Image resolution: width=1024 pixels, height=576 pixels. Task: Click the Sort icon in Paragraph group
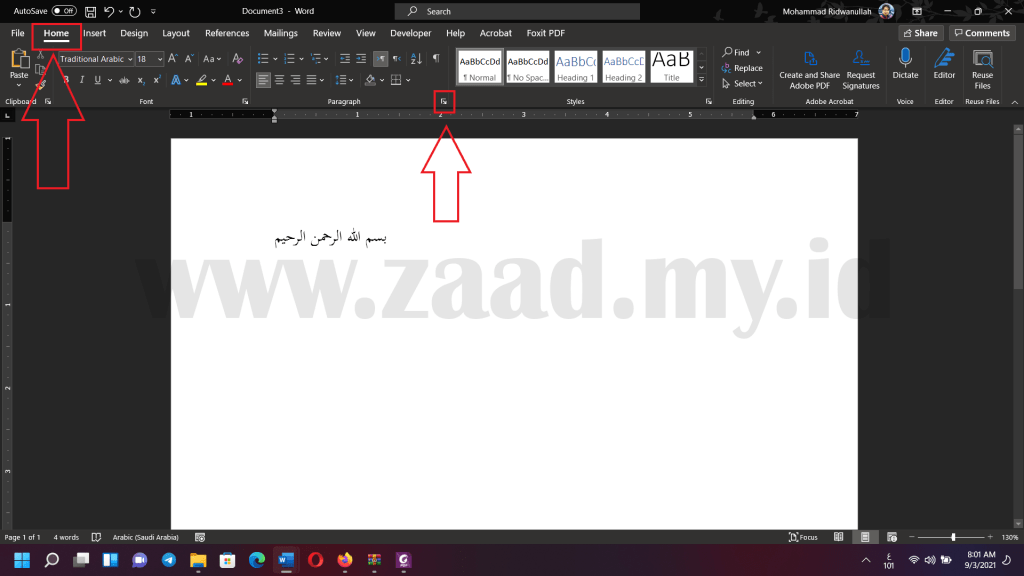pyautogui.click(x=415, y=58)
